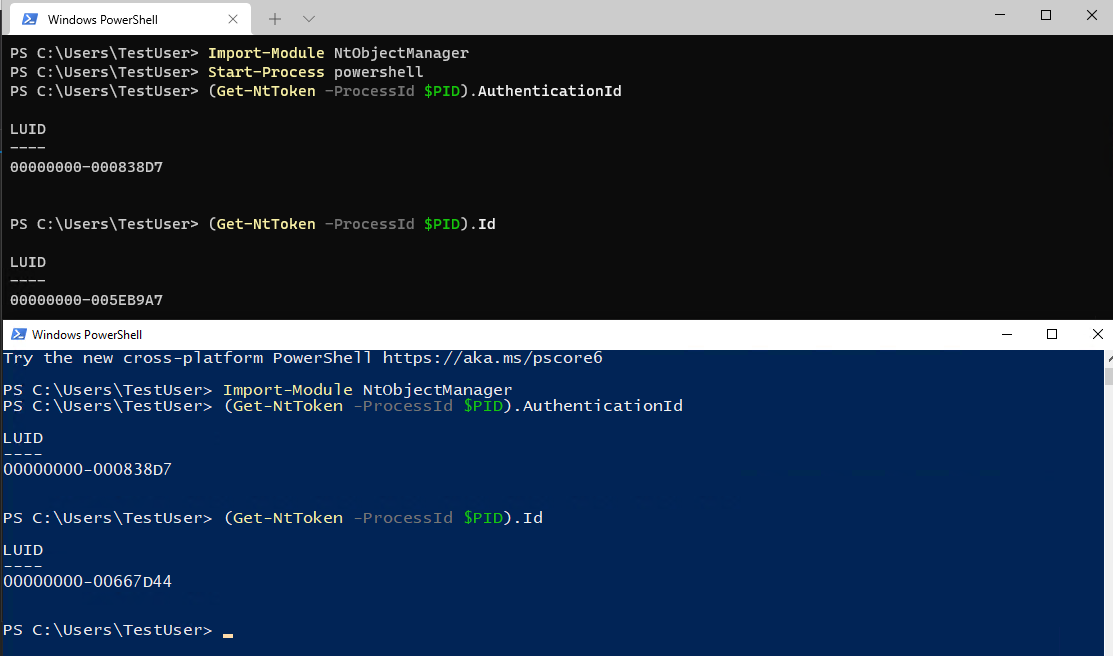The height and width of the screenshot is (656, 1113).
Task: Click the scrollbar up arrow in the blue console
Action: click(1109, 359)
